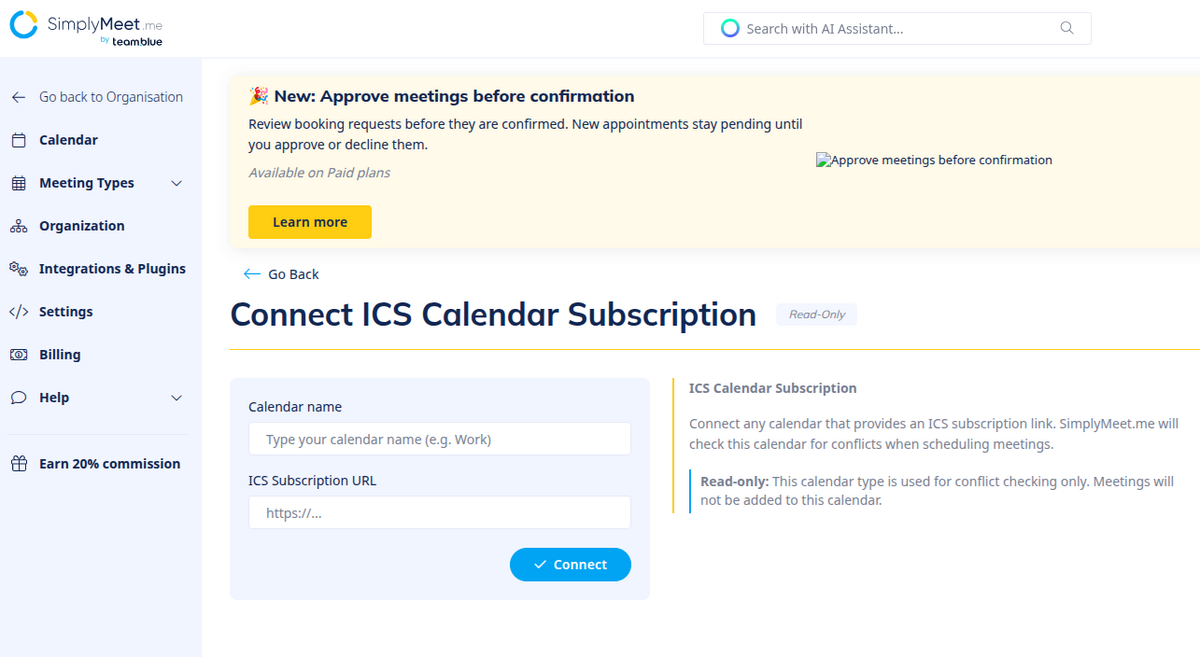Click the Organization hierarchy icon
Screen dimensions: 1200x657
(x=18, y=226)
